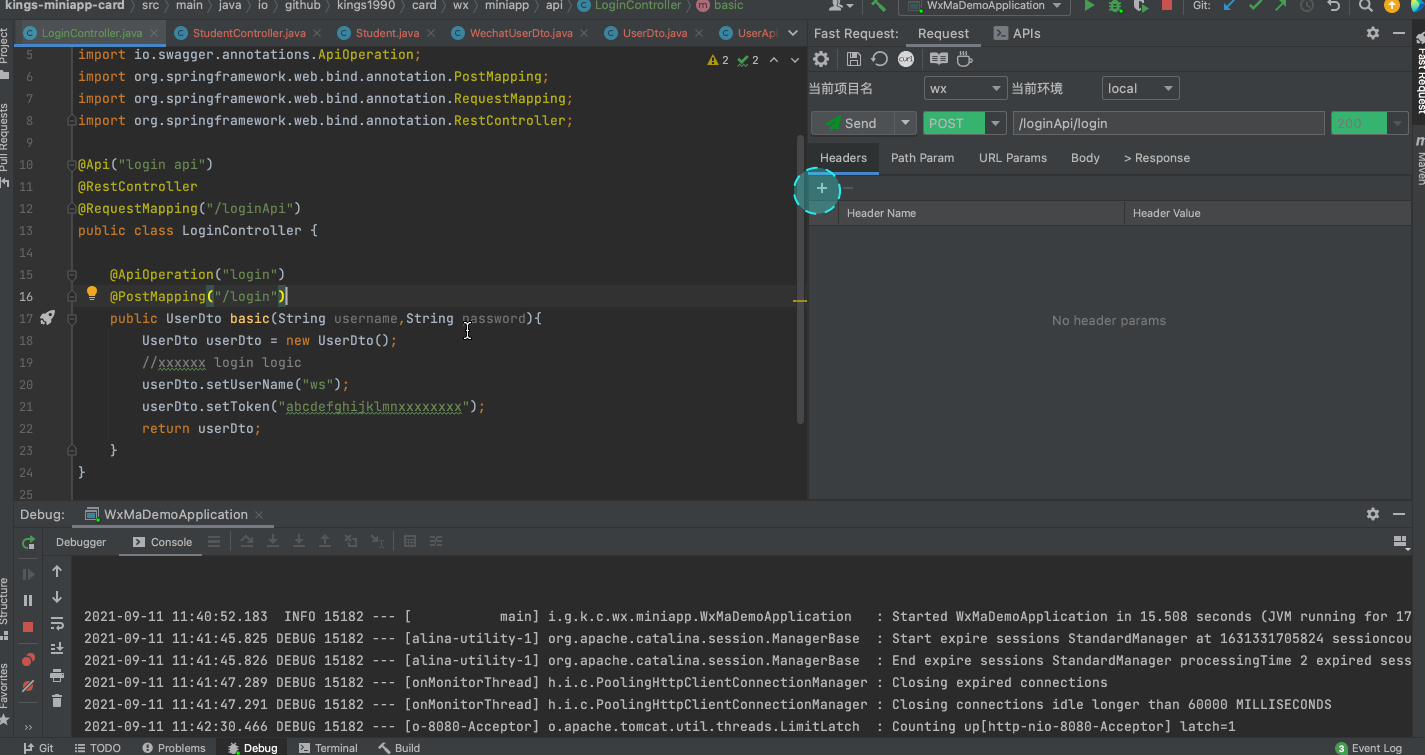Click the curl icon in Fast Request toolbar
The image size is (1425, 755).
point(906,60)
